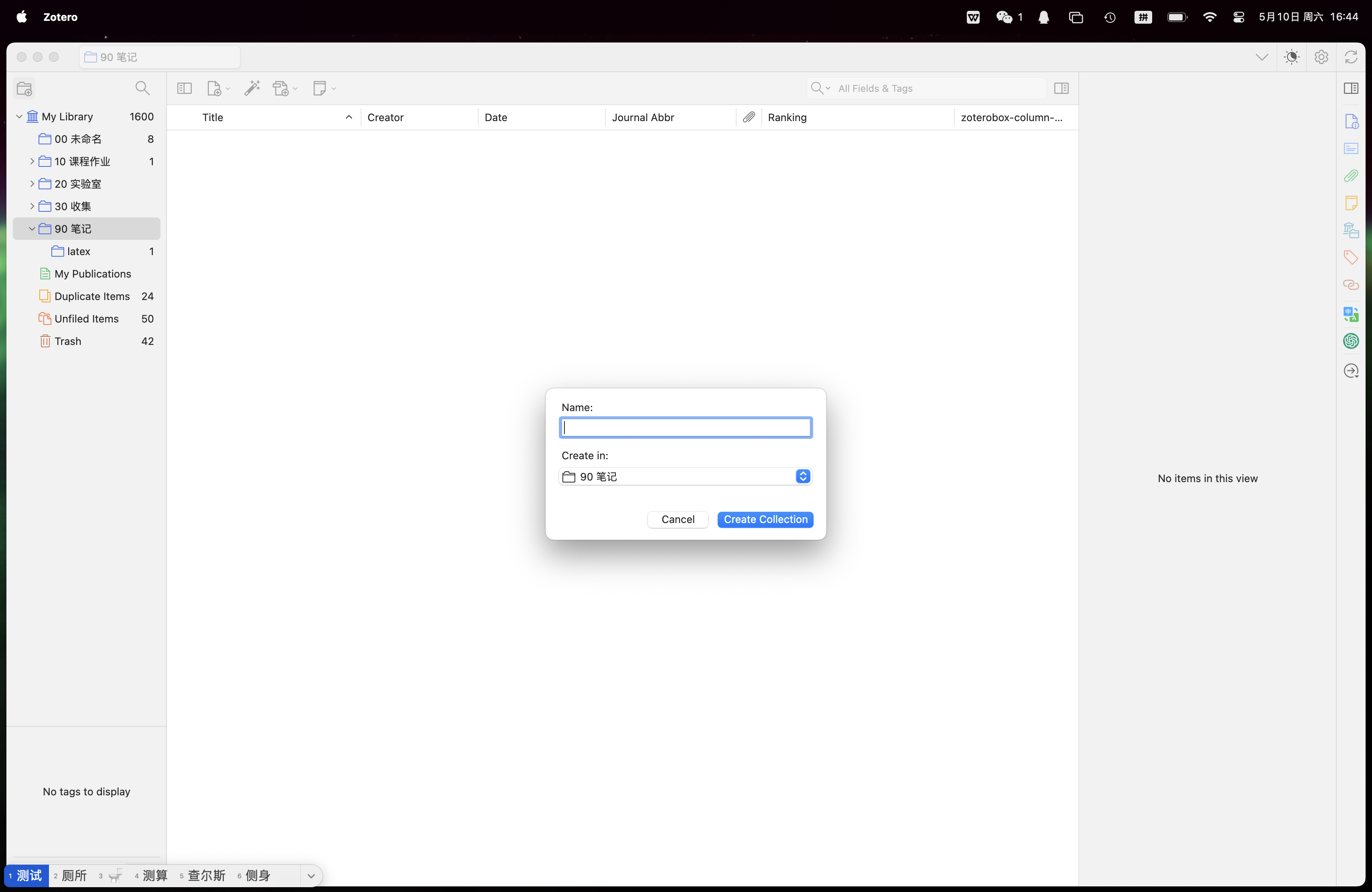Click the Attachments paperclip sidebar icon
The height and width of the screenshot is (892, 1372).
1351,176
